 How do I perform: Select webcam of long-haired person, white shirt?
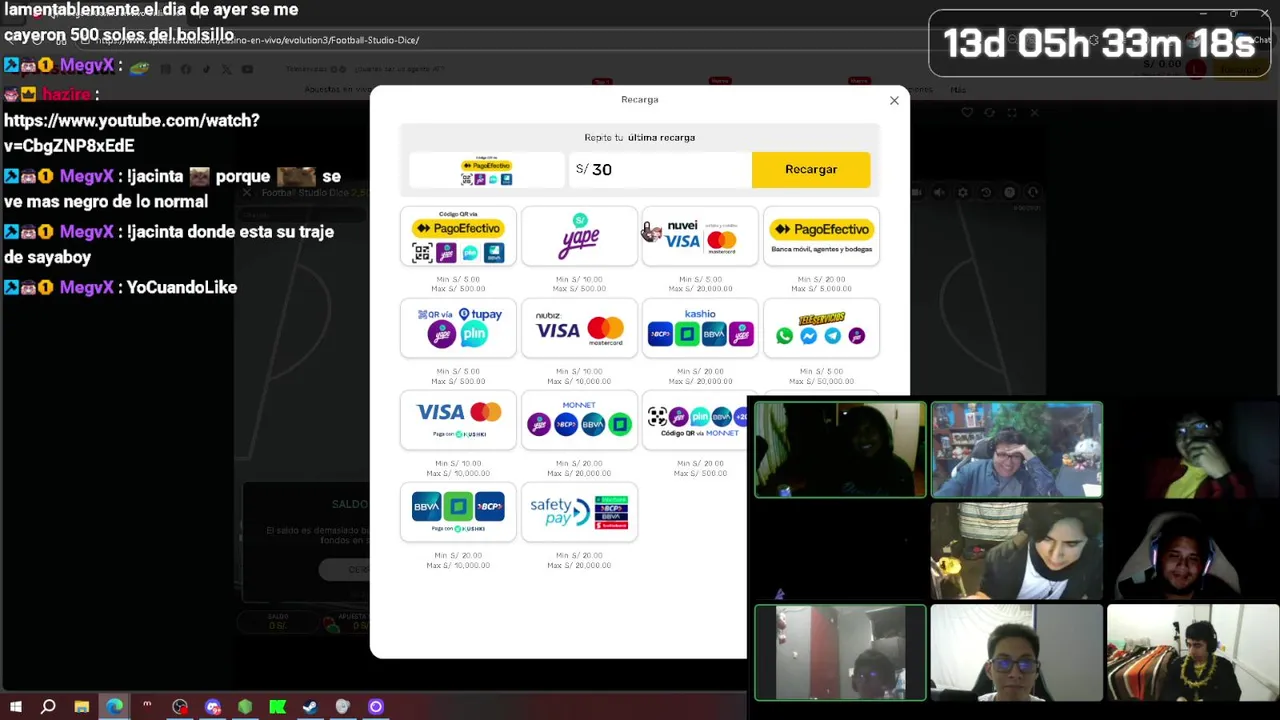pos(1017,551)
